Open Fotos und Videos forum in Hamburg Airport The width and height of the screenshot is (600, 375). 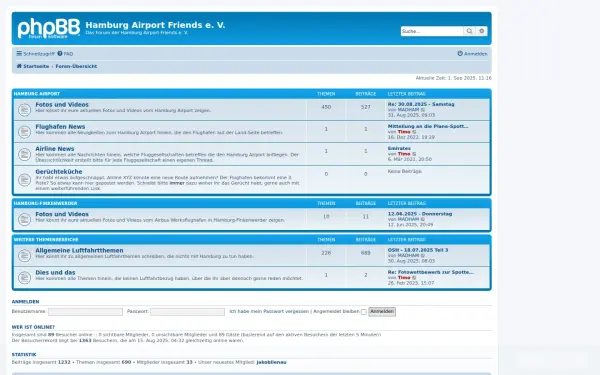click(x=62, y=104)
